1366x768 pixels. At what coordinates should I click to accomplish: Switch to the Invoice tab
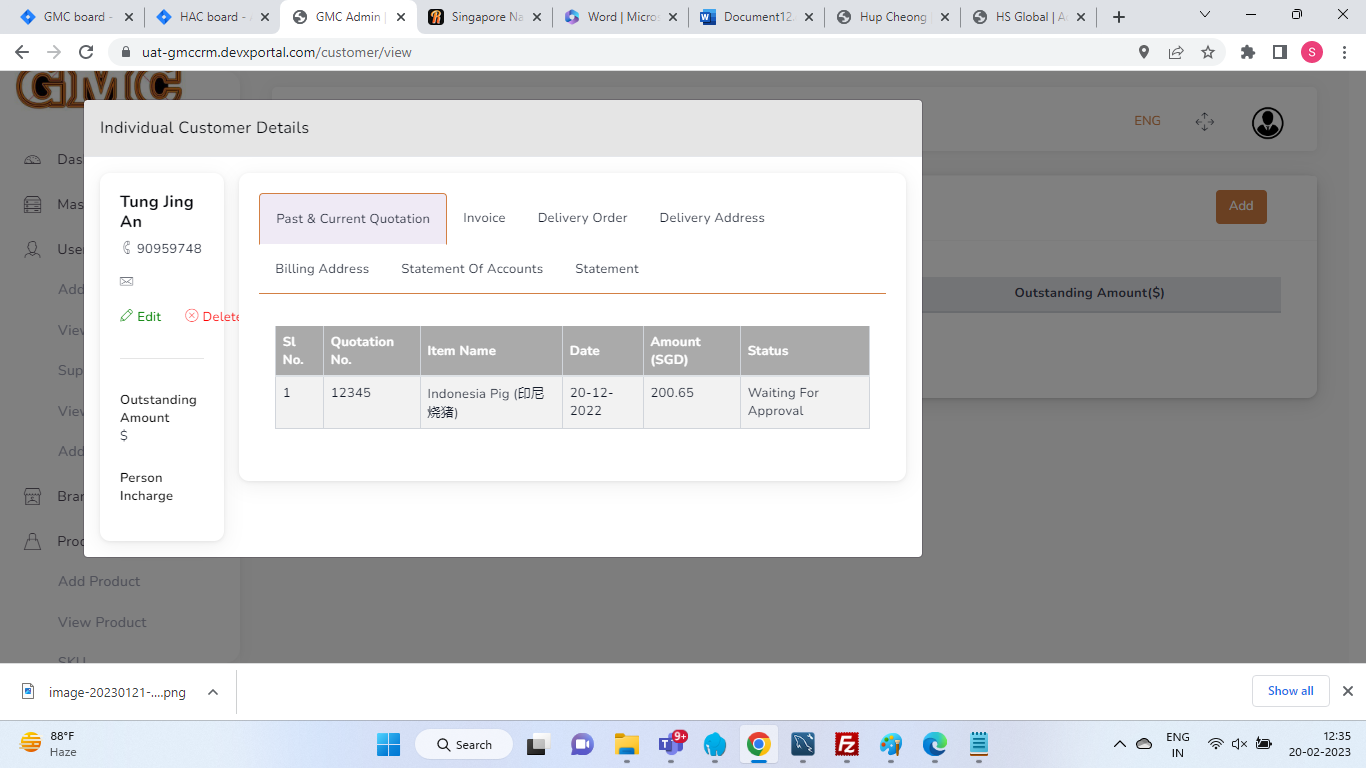click(x=484, y=218)
